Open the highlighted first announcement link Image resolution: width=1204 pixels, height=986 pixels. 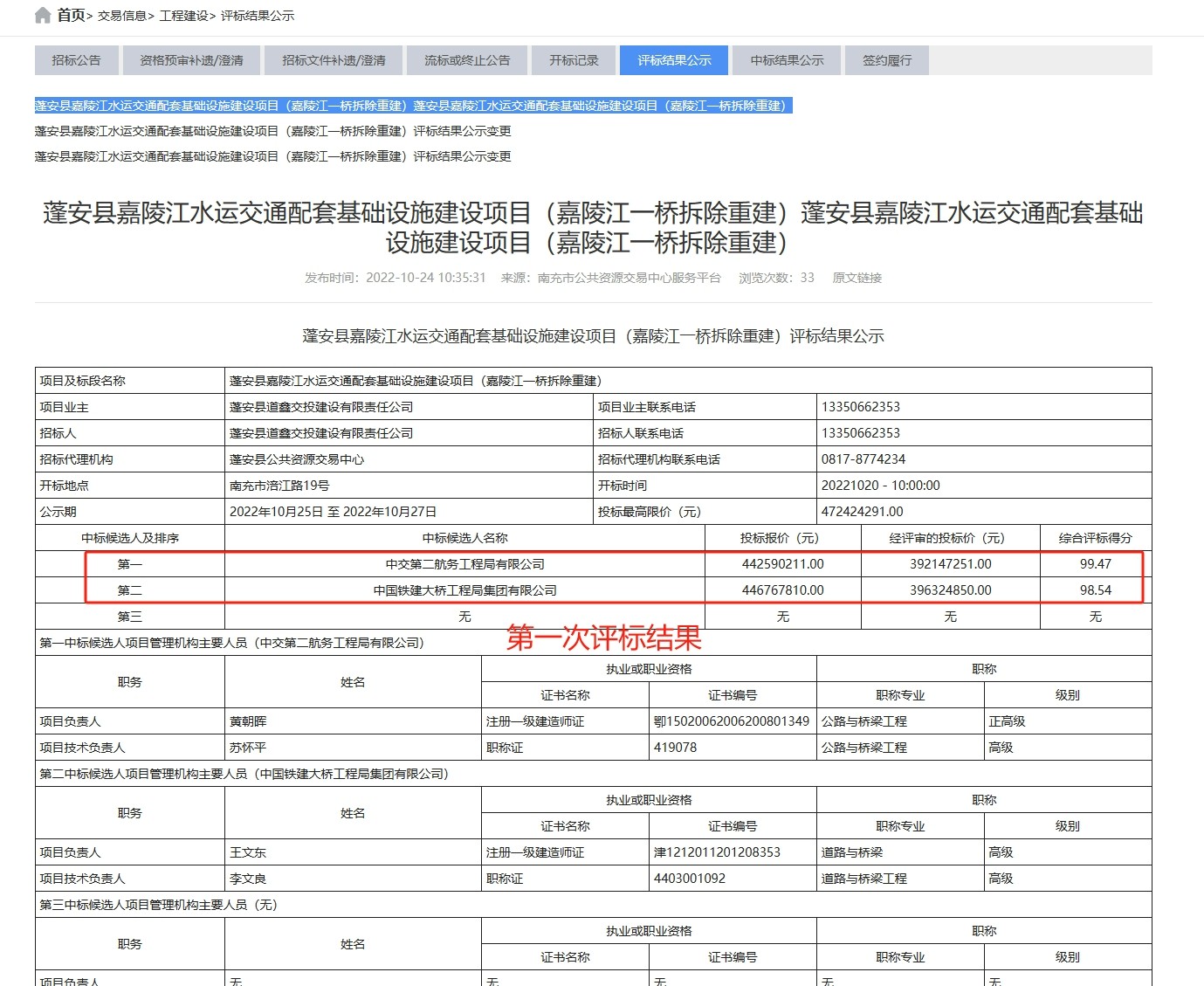414,106
